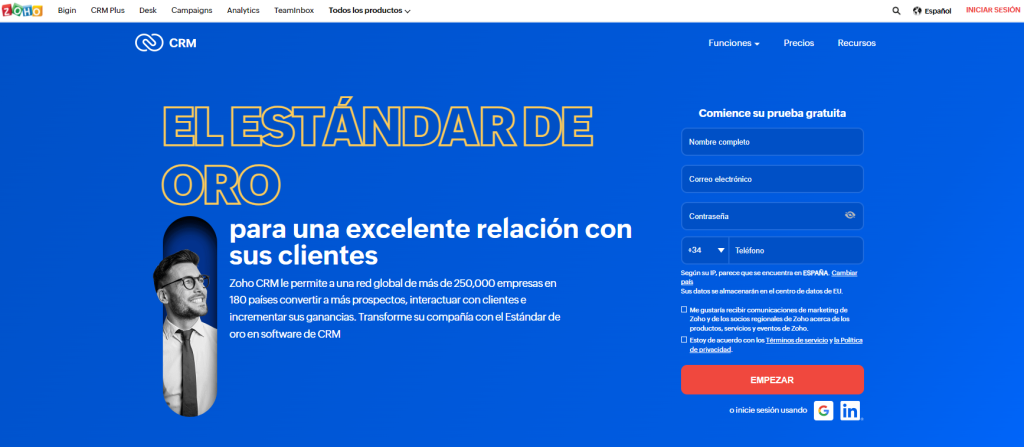Expand the Funciones dropdown menu
The image size is (1024, 447).
tap(734, 43)
